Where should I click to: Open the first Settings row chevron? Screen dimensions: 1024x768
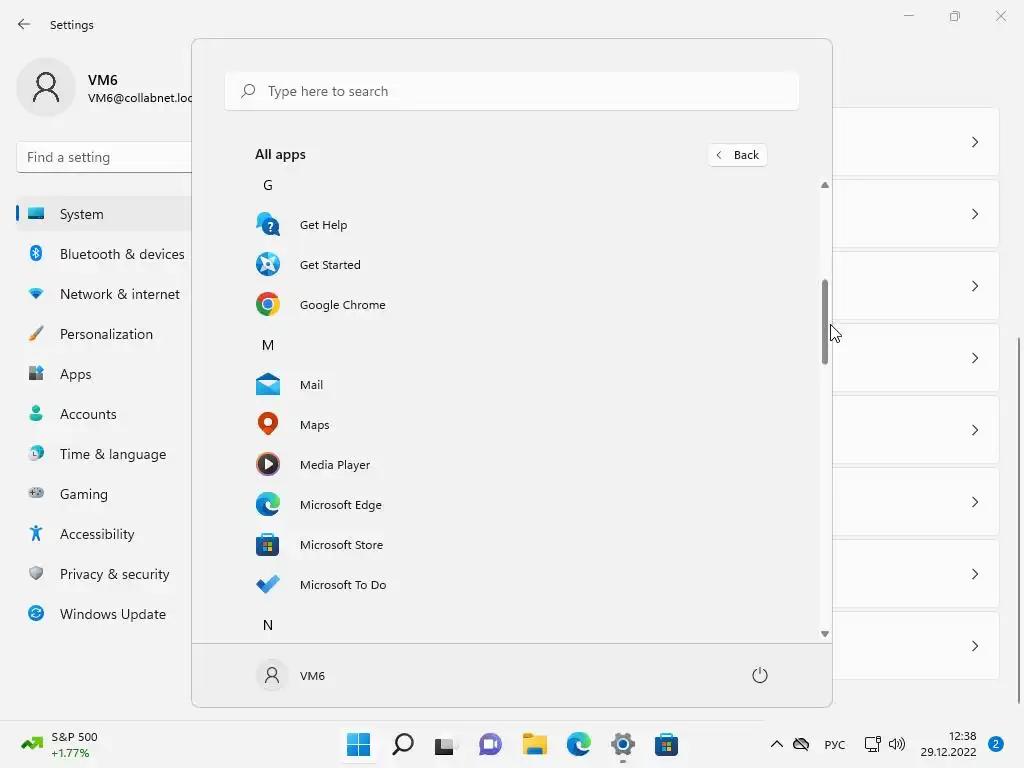coord(975,142)
